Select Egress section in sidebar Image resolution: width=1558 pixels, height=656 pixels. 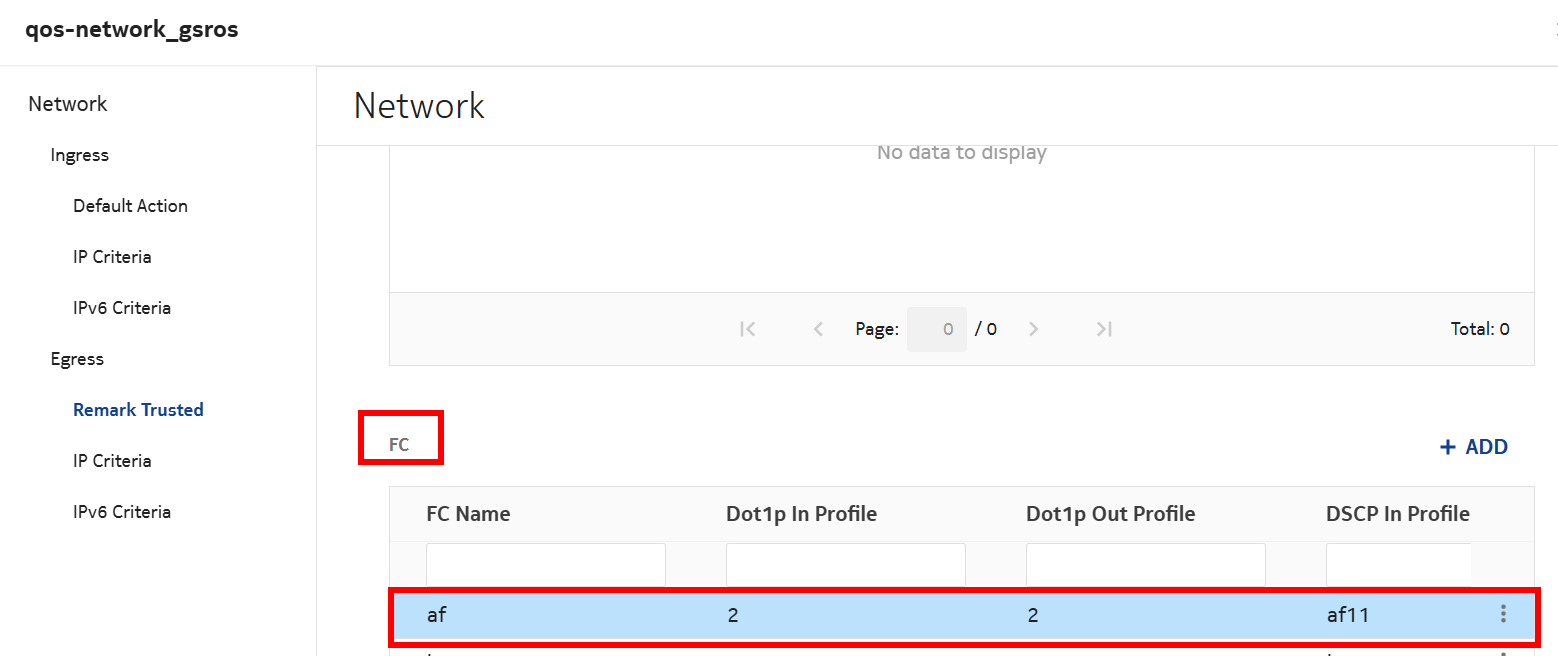[x=77, y=359]
